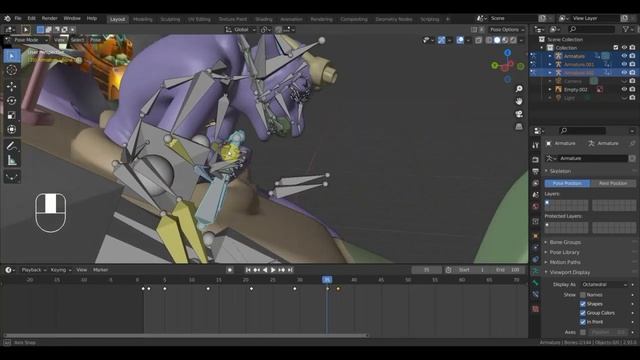Click the outliner filter funnel icon

click(626, 29)
